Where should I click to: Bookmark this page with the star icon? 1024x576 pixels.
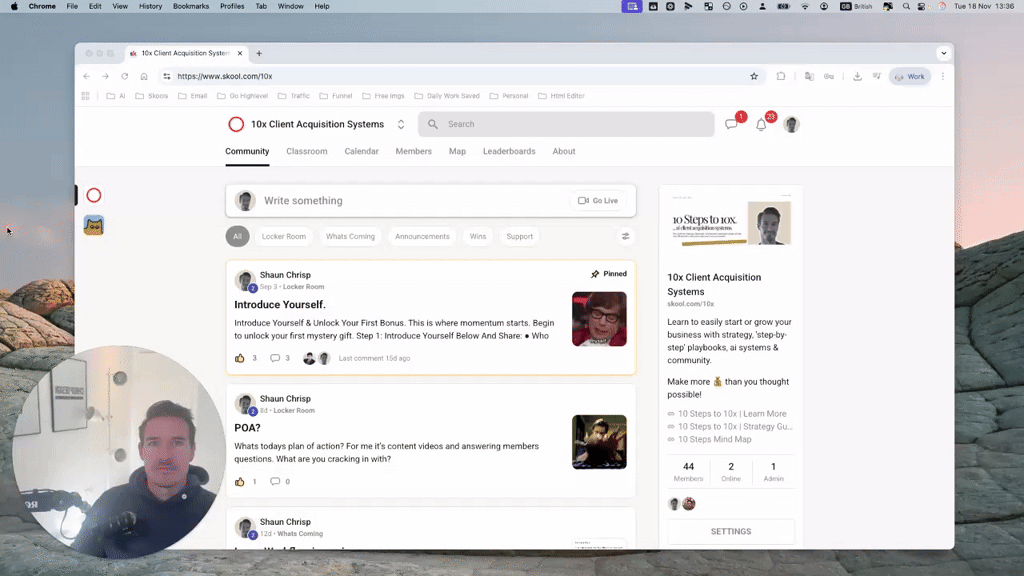click(x=754, y=76)
